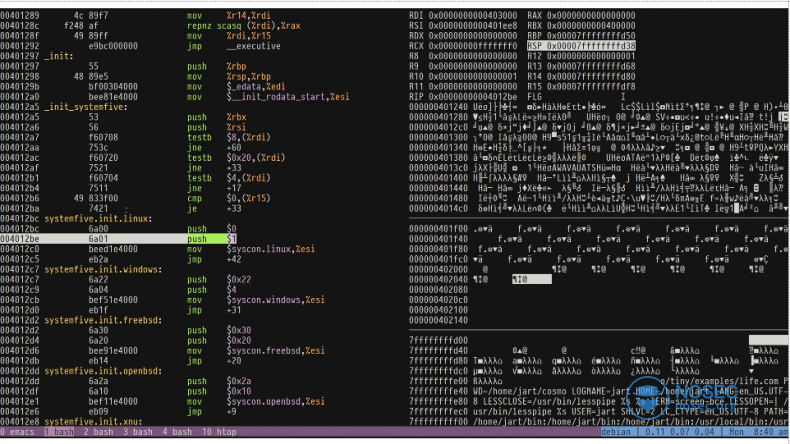
Task: Click mov $syscon.freebsd,%esi line
Action: [256, 351]
